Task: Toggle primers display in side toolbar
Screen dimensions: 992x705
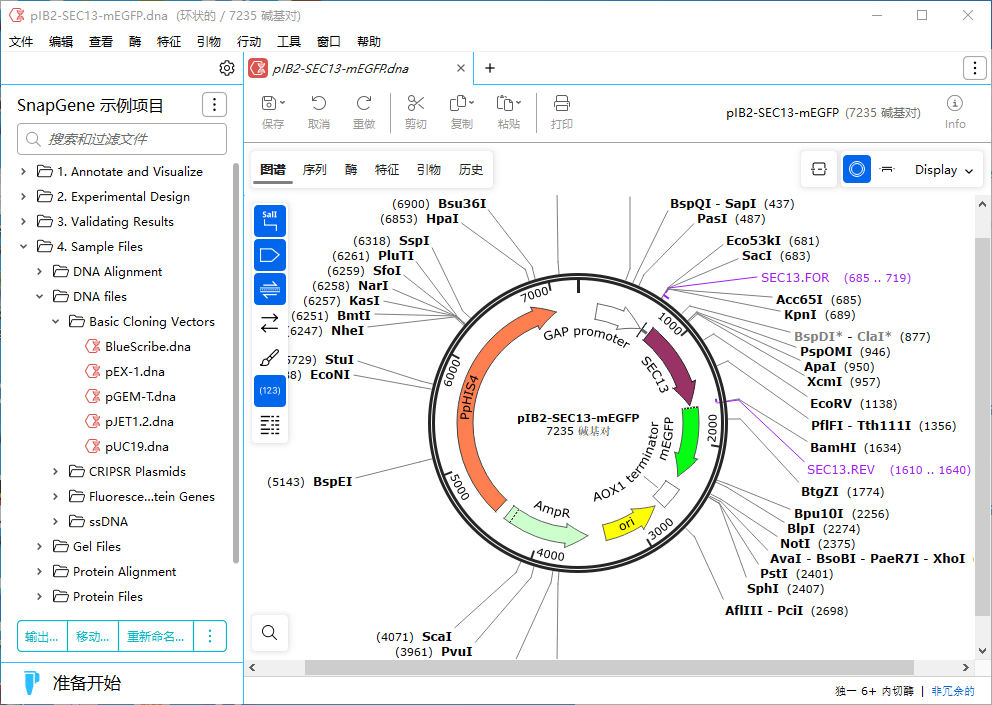Action: pyautogui.click(x=270, y=289)
